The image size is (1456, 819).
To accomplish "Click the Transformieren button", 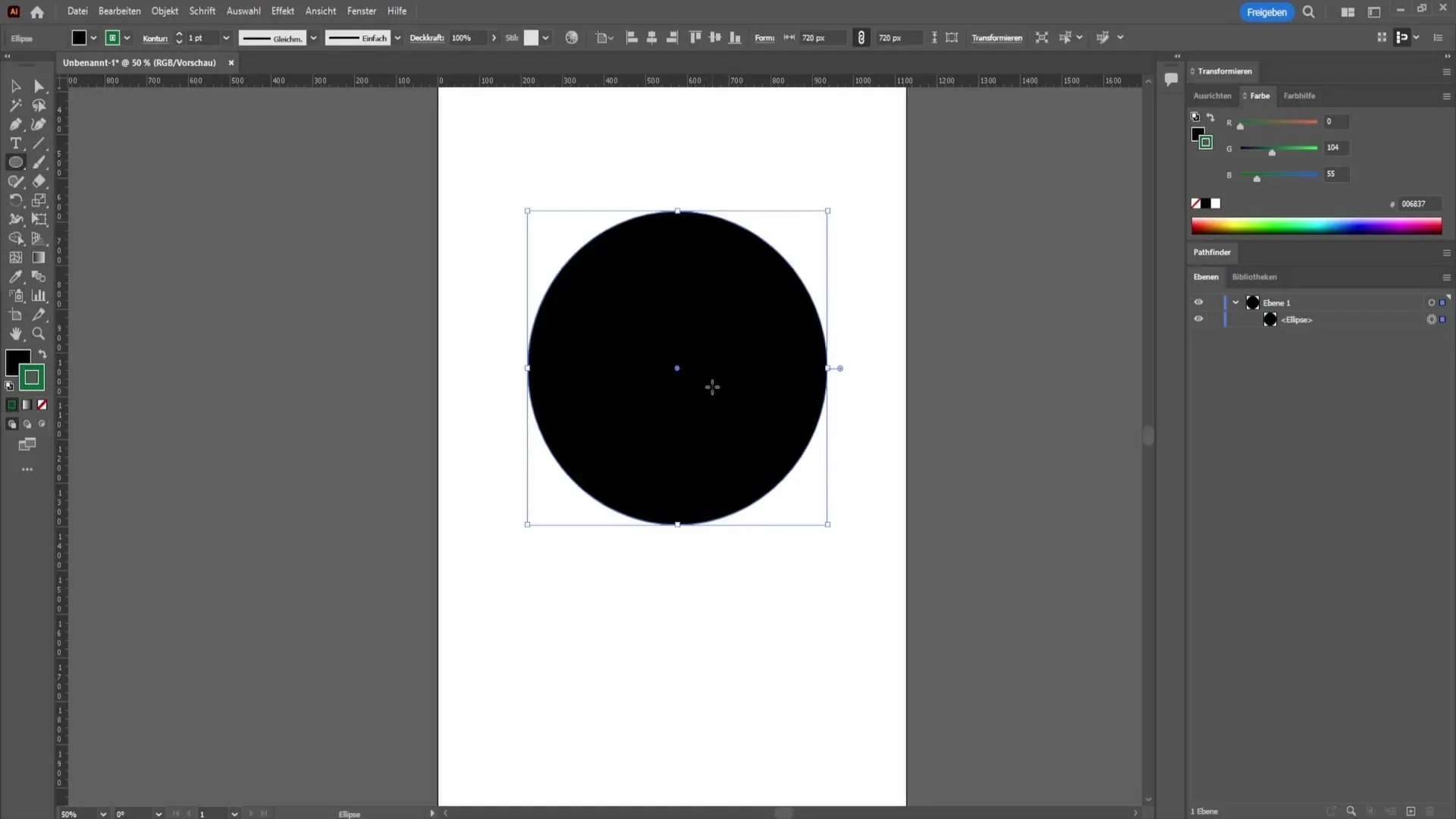I will [x=996, y=38].
